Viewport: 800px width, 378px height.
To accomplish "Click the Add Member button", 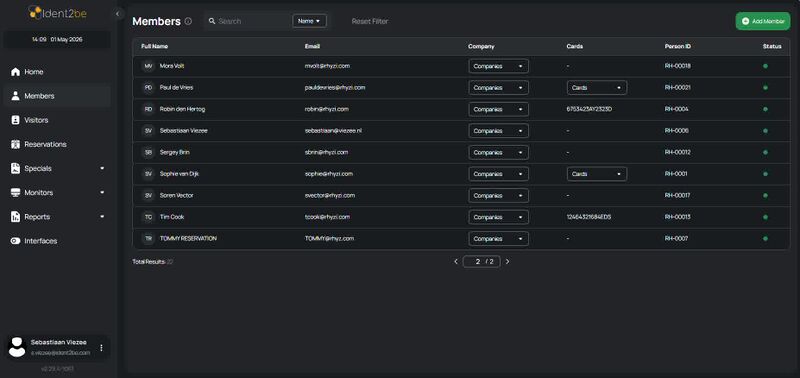I will (763, 21).
